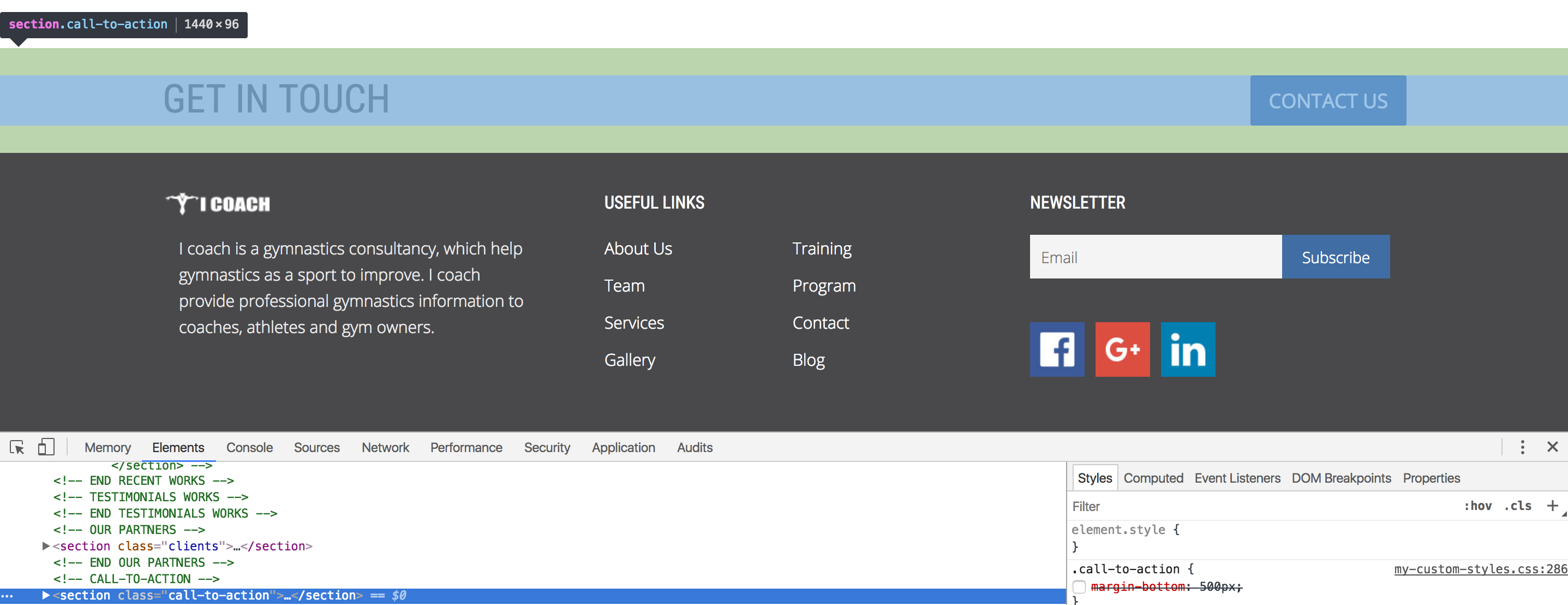Image resolution: width=1568 pixels, height=605 pixels.
Task: Click the LinkedIn social icon
Action: tap(1188, 349)
